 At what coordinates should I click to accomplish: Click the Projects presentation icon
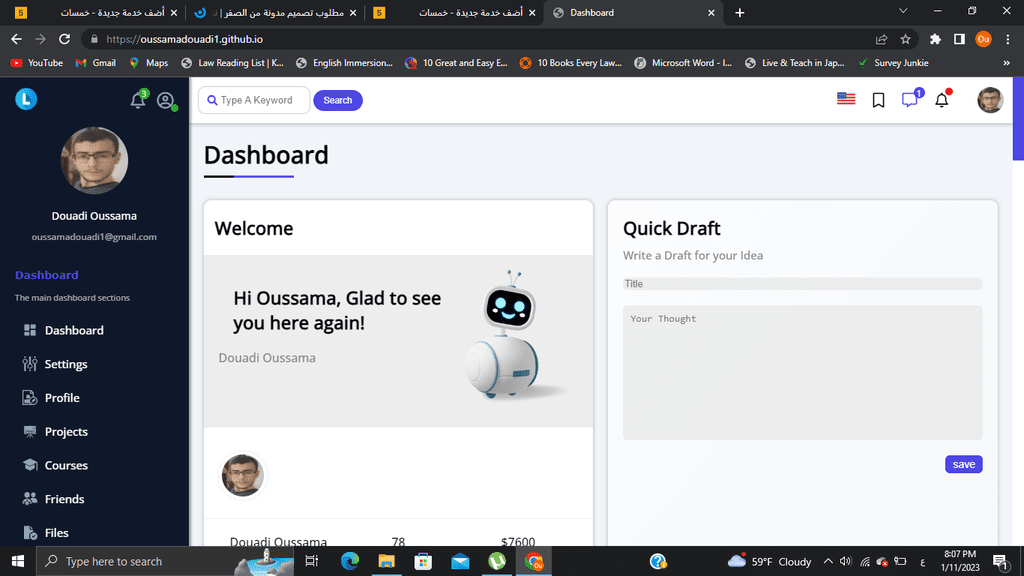click(x=30, y=431)
